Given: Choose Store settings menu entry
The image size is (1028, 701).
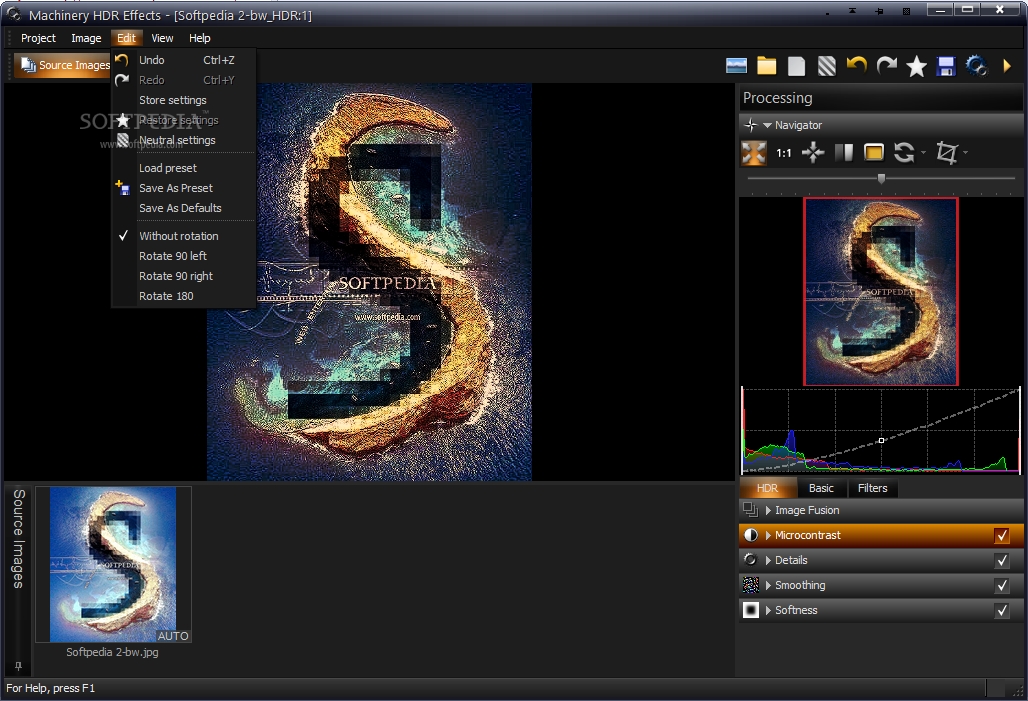Looking at the screenshot, I should click(x=184, y=100).
